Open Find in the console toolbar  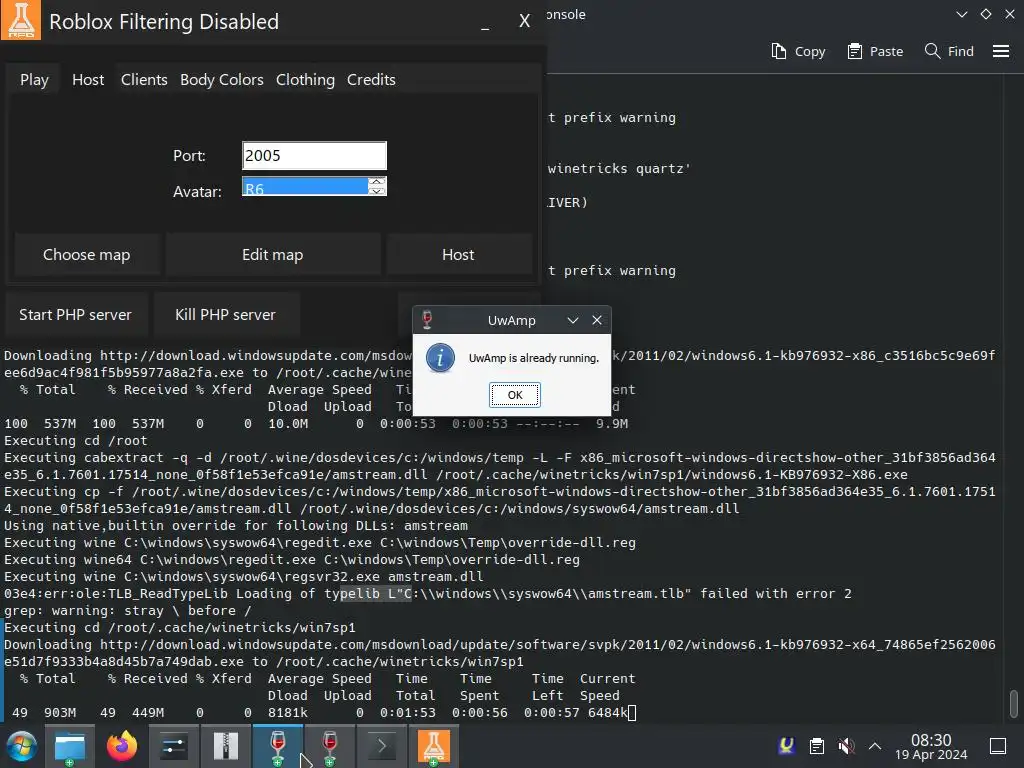[x=949, y=52]
